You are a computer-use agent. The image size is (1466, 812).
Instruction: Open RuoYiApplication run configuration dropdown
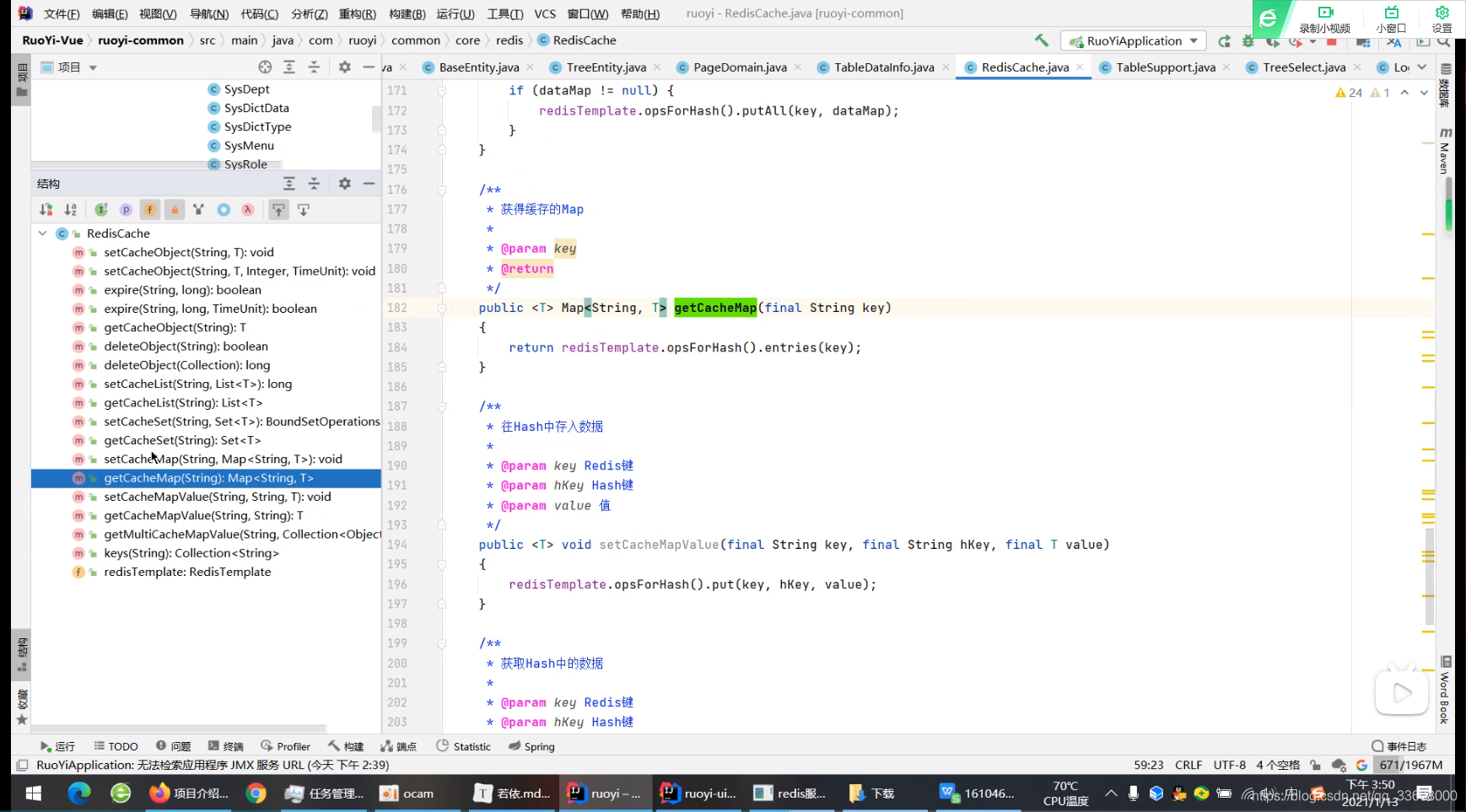[x=1134, y=40]
